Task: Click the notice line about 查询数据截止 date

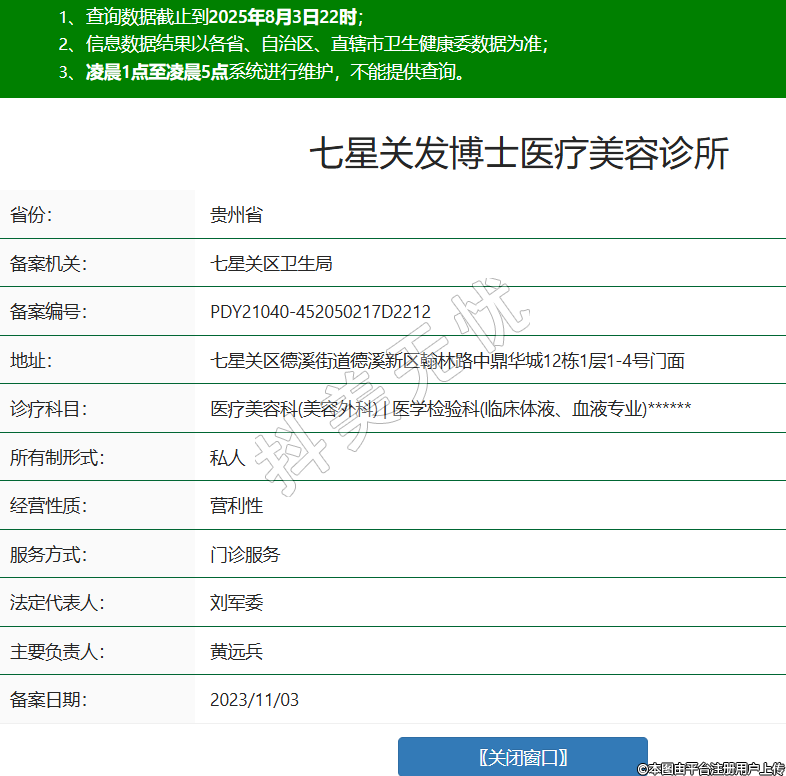Action: [210, 17]
